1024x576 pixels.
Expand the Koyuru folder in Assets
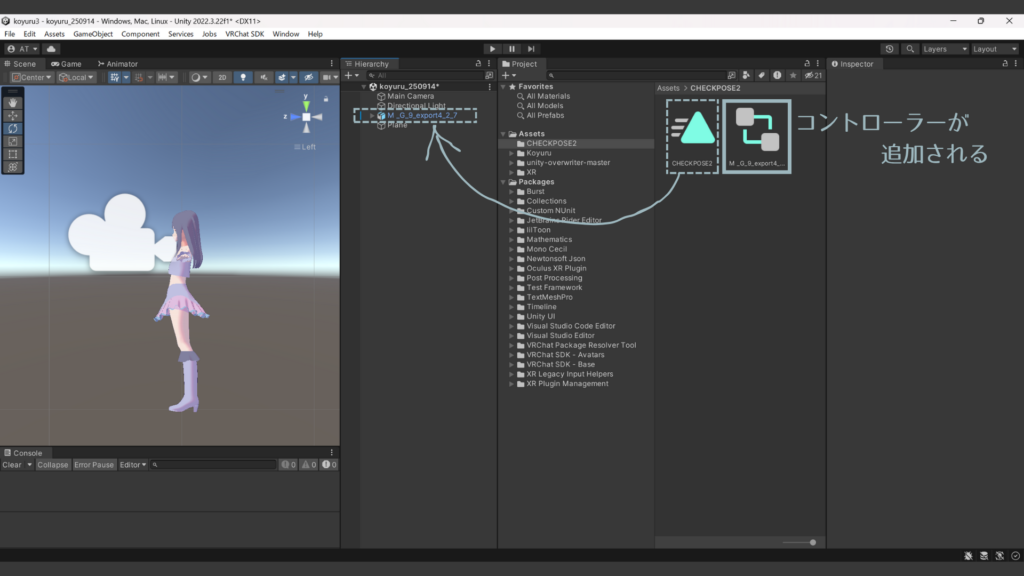click(x=511, y=153)
